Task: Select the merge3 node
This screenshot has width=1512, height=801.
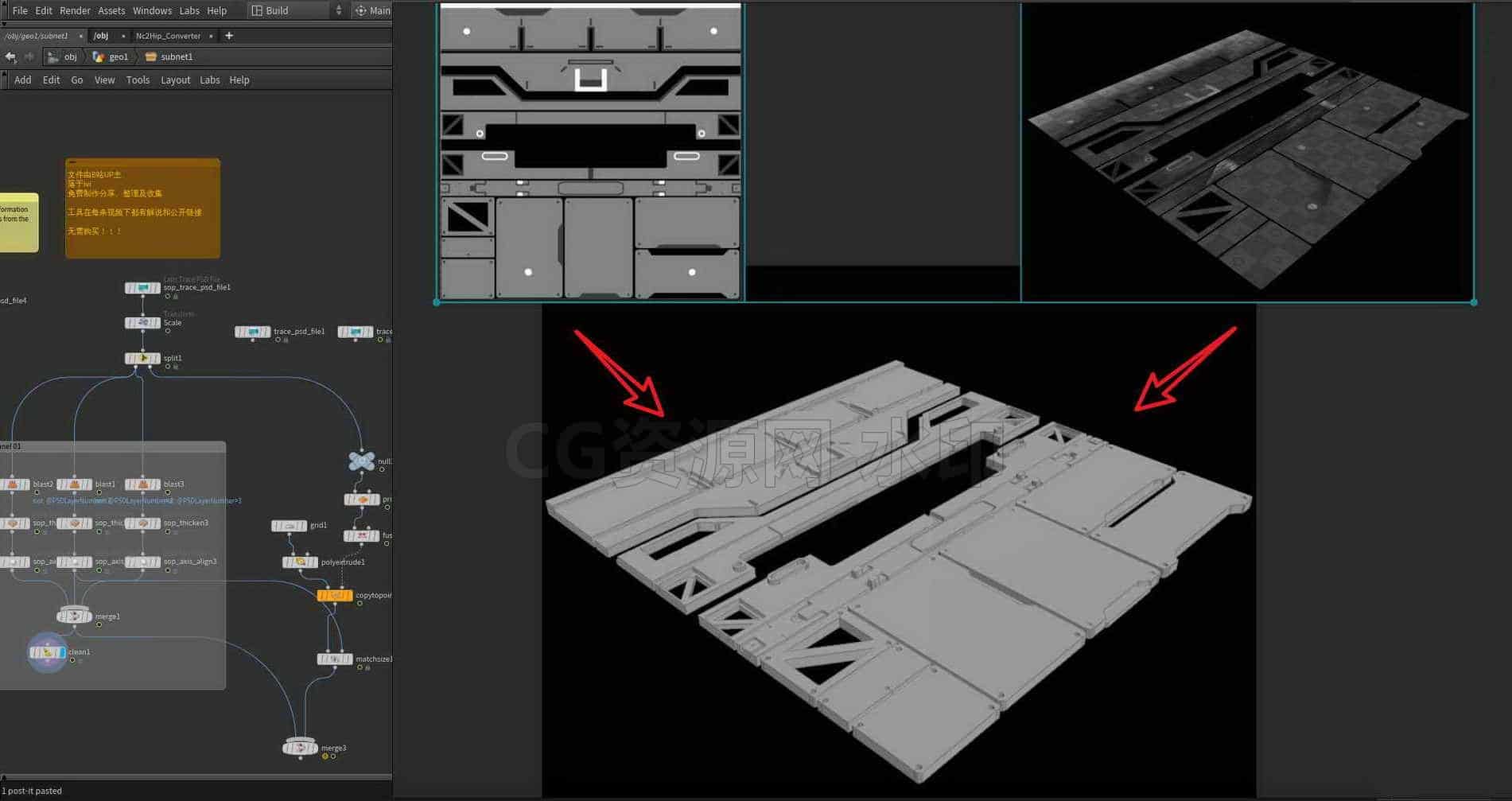Action: point(301,747)
